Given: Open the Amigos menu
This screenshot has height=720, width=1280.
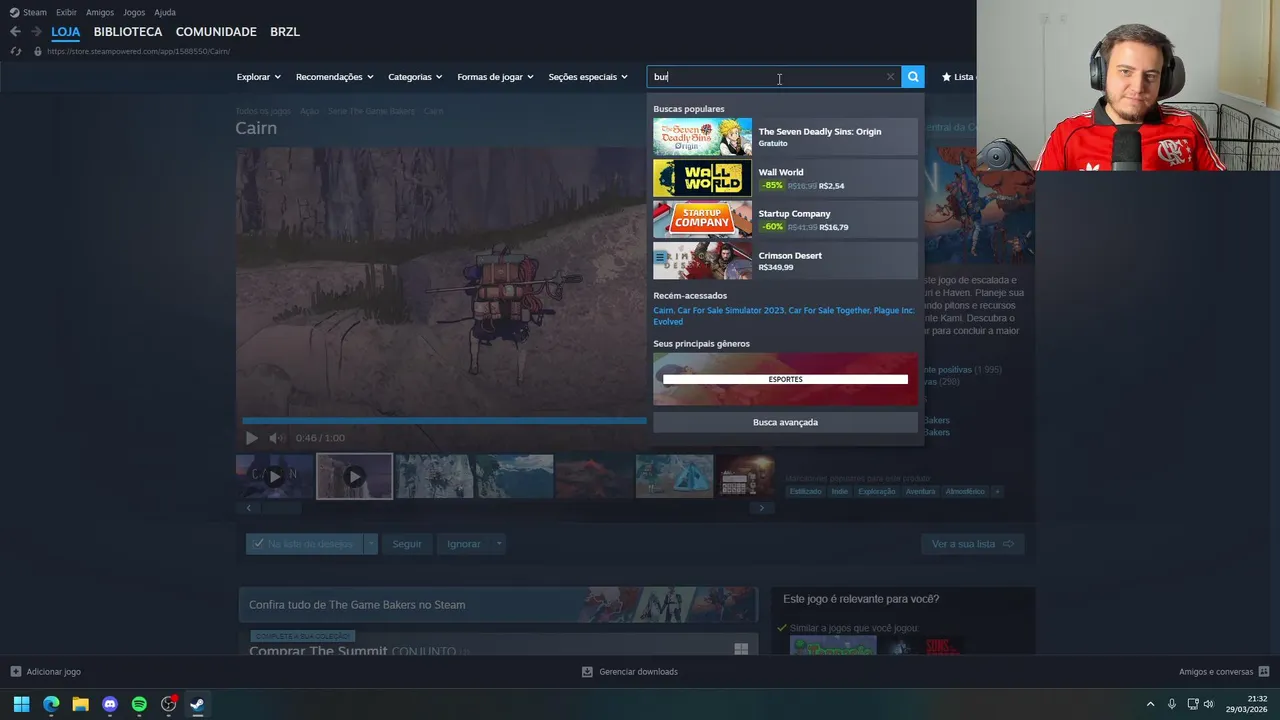Looking at the screenshot, I should point(100,12).
